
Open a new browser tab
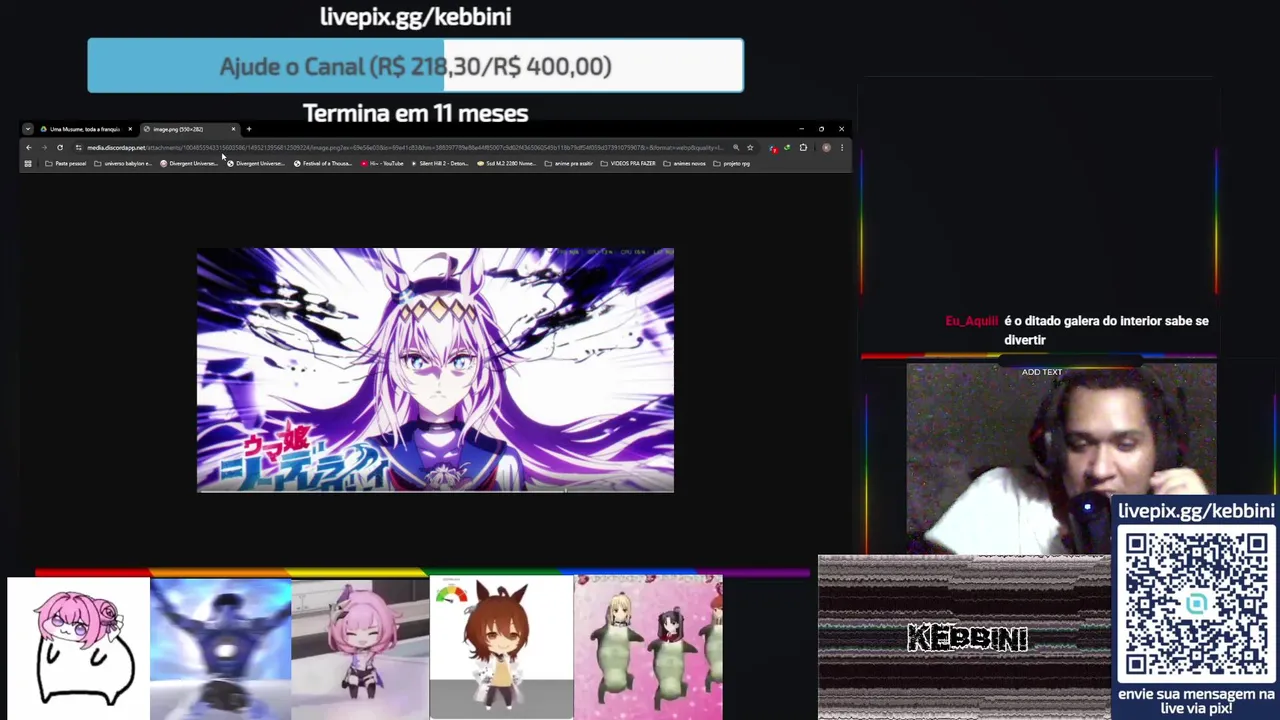coord(249,129)
